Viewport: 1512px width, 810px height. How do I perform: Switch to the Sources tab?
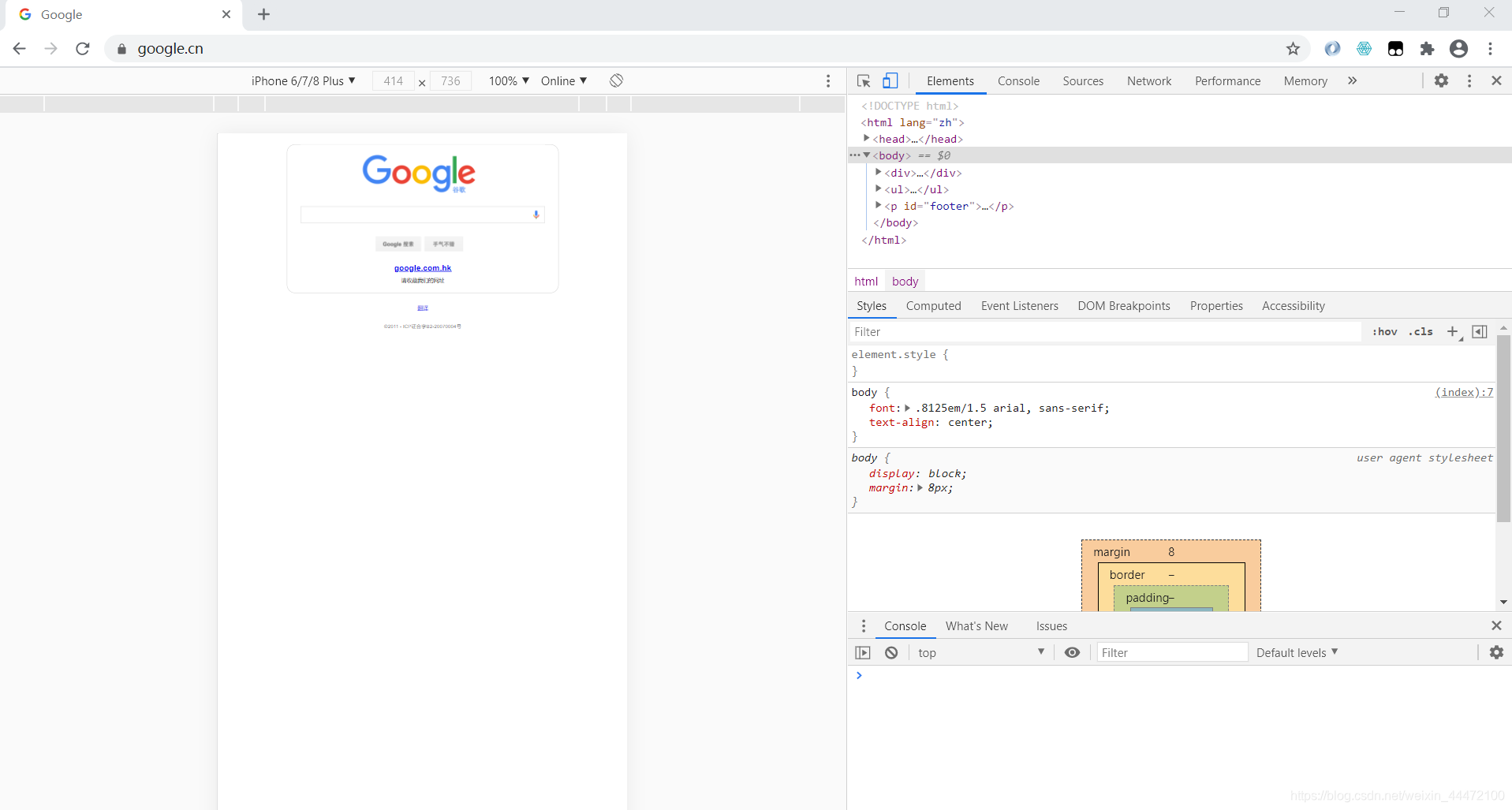click(x=1083, y=80)
